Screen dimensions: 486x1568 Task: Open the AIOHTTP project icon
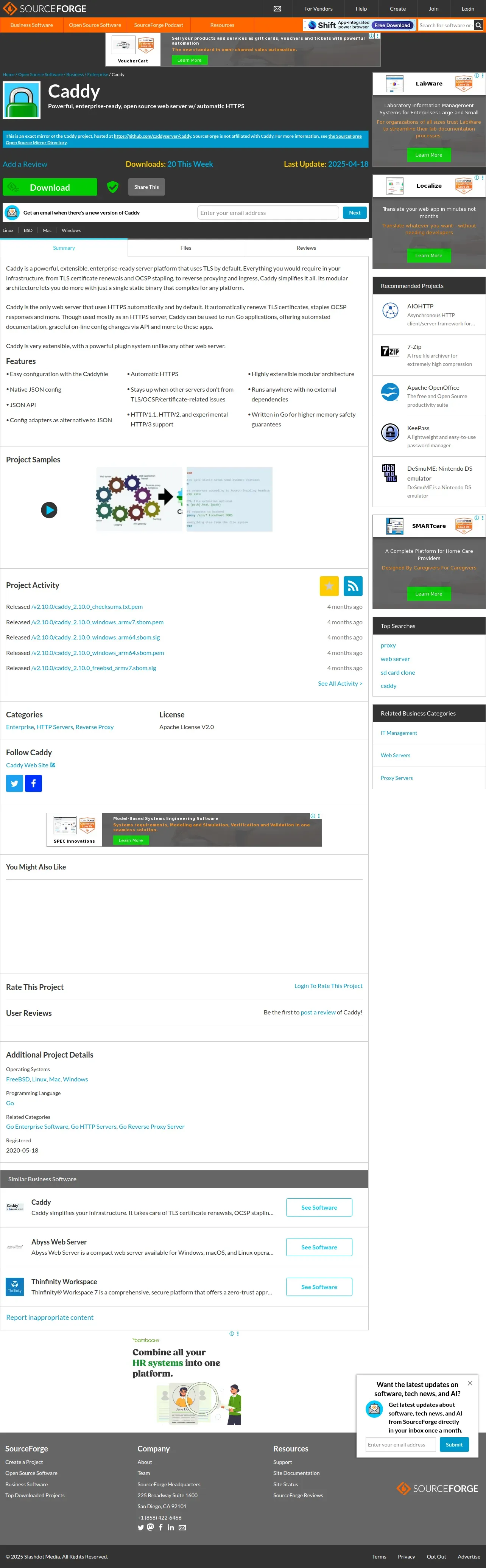pyautogui.click(x=390, y=310)
